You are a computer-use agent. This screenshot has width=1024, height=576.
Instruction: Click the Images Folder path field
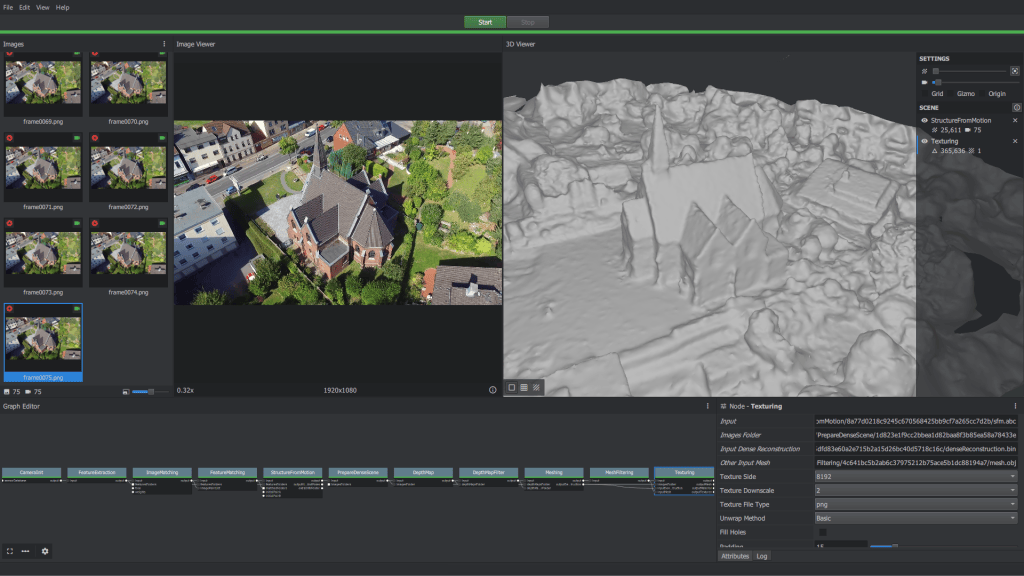(x=916, y=435)
